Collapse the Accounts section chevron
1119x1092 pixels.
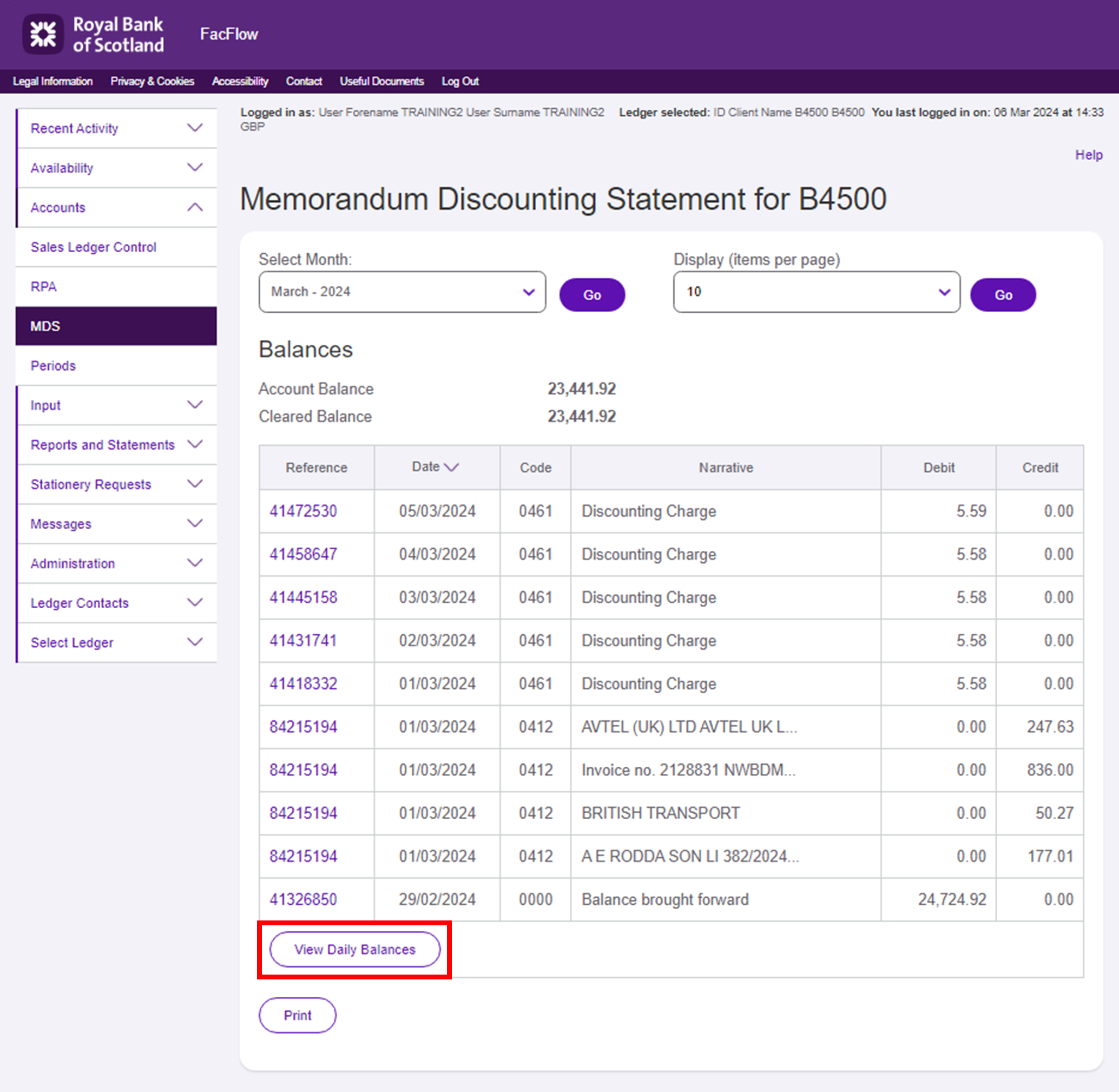(195, 207)
